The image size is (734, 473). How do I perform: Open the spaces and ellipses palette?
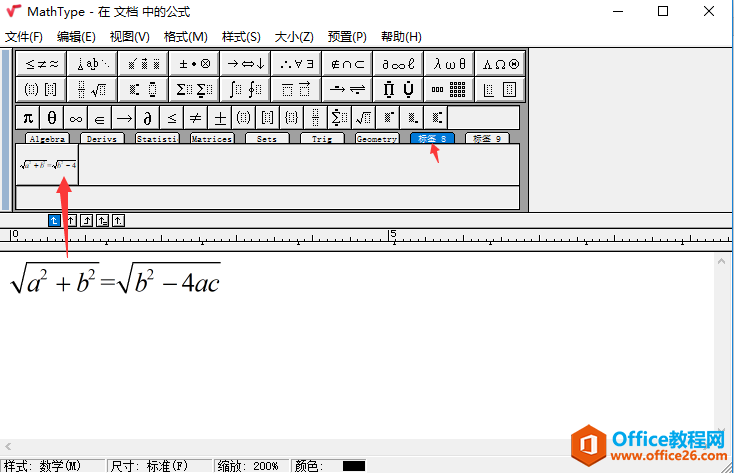[92, 64]
